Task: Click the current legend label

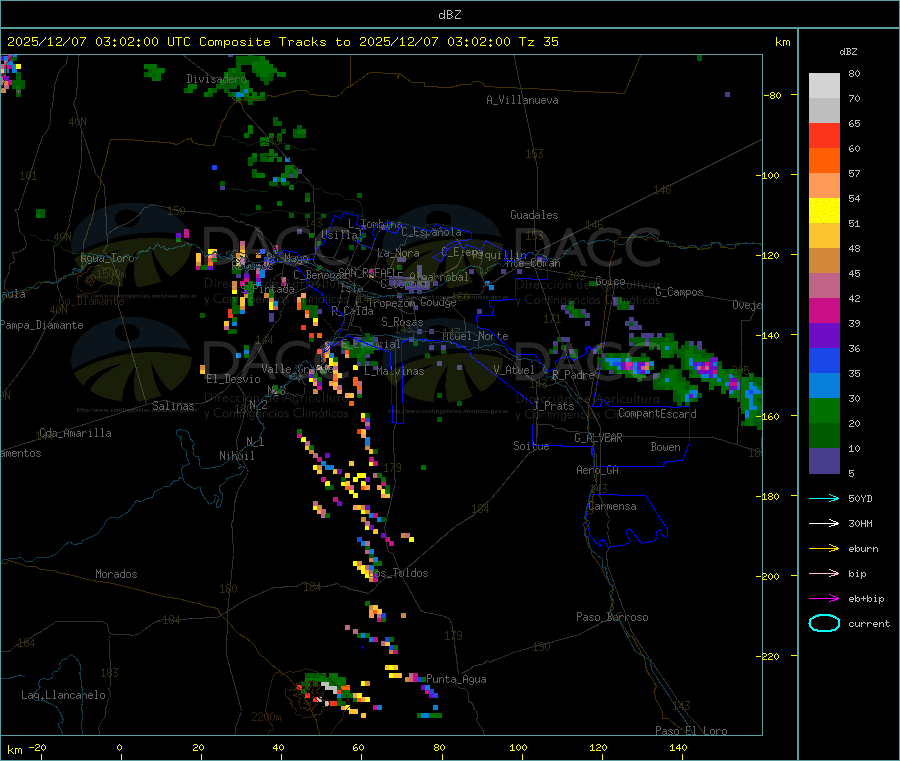Action: click(x=869, y=623)
